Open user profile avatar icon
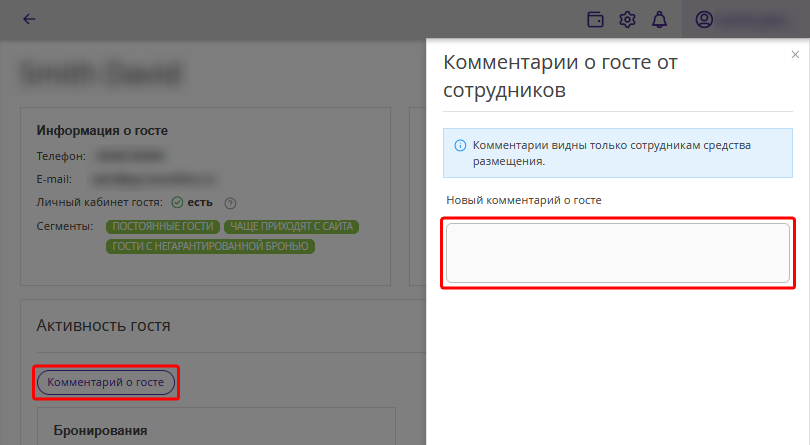 tap(704, 20)
